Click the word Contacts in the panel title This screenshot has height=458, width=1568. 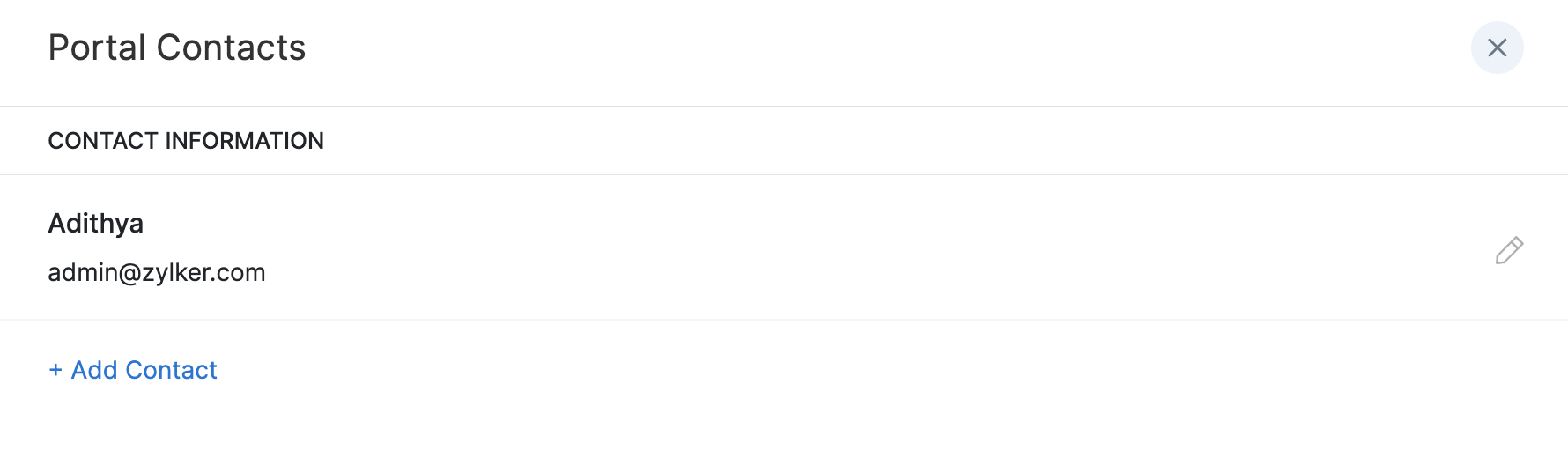[x=231, y=48]
